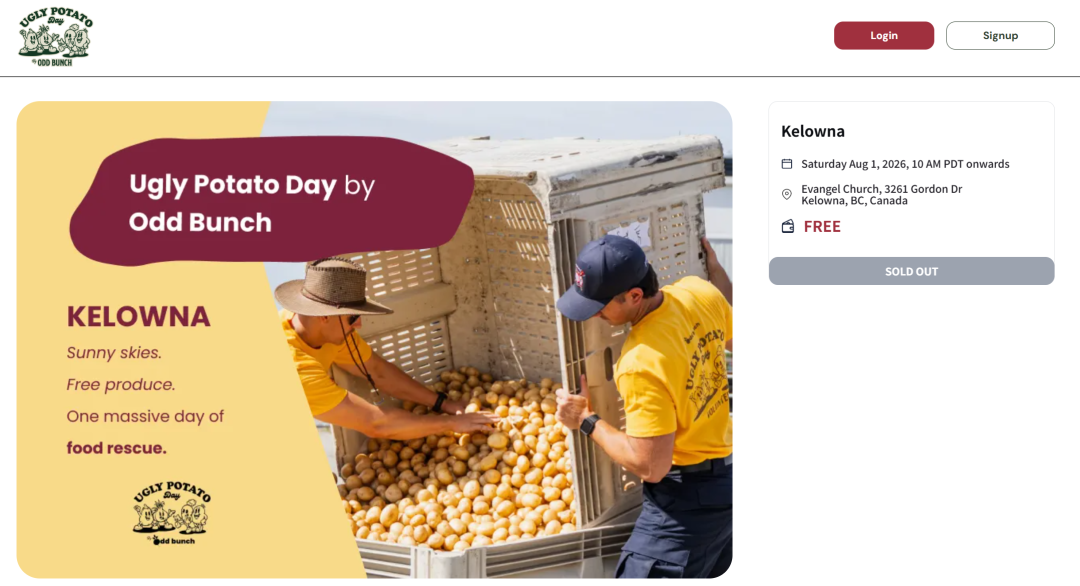Click the Ugly Potato Day logo in banner
Image resolution: width=1080 pixels, height=586 pixels.
click(x=172, y=514)
